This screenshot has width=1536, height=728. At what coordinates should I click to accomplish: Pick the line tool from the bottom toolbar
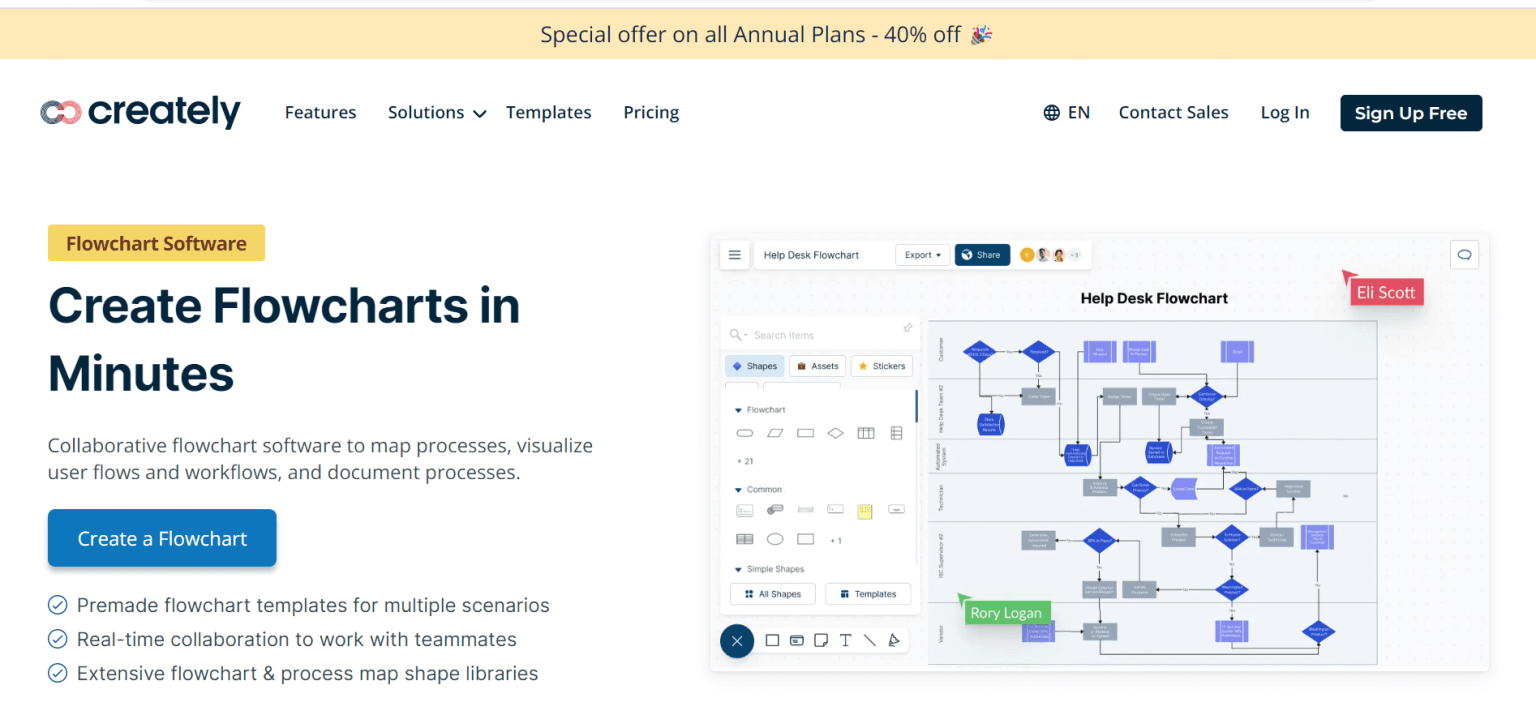tap(869, 640)
